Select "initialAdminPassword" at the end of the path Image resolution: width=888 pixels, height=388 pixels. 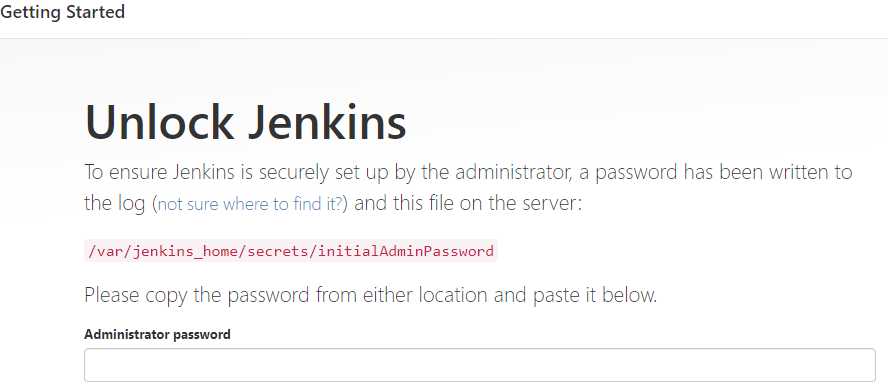tap(406, 251)
